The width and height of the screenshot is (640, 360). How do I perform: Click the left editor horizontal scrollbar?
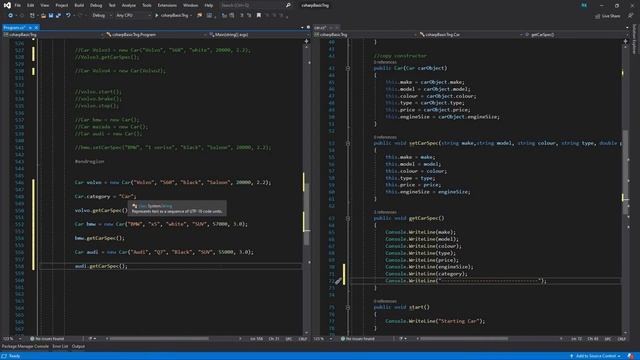159,339
